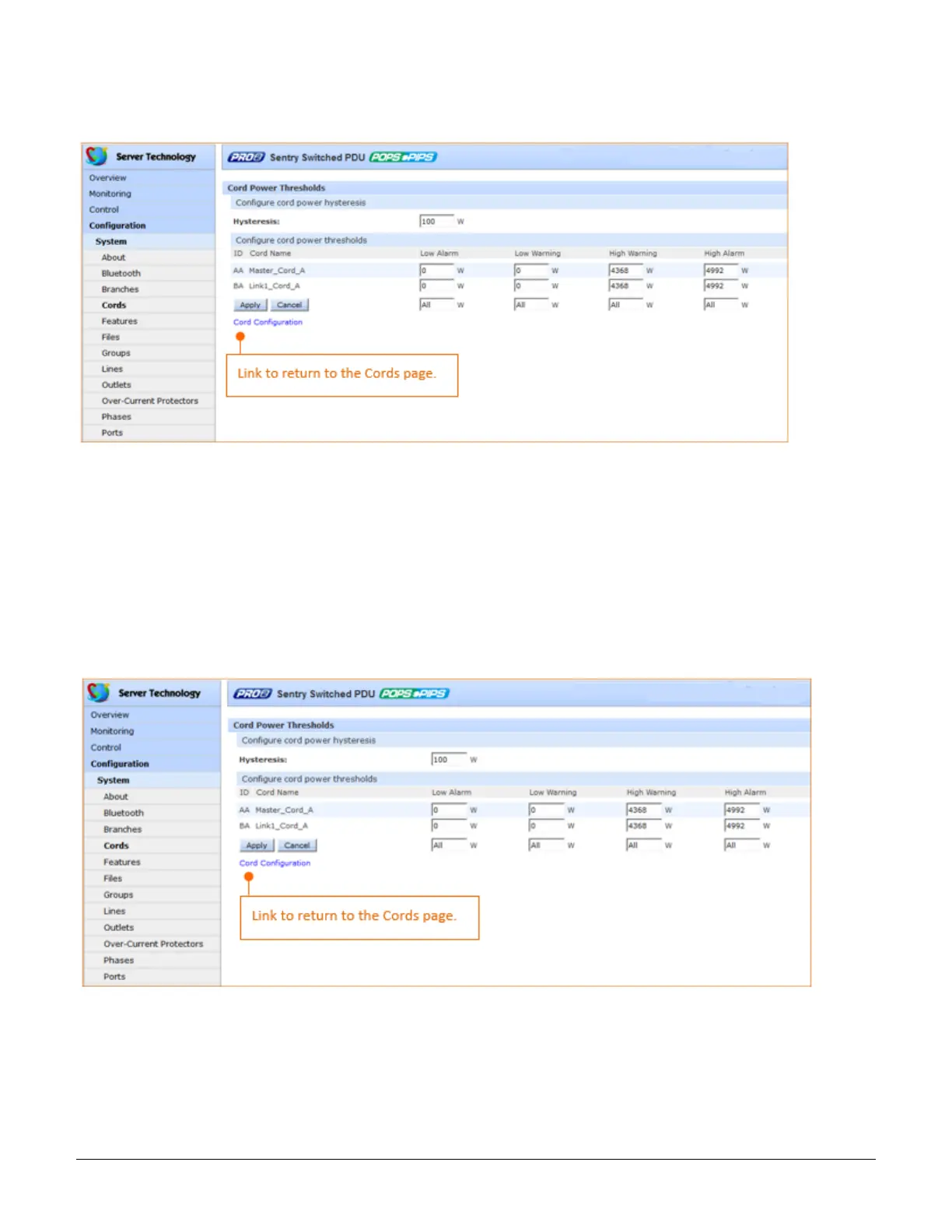Focus Master_Cord_A High Alarm field, lower screenshot

(x=742, y=810)
